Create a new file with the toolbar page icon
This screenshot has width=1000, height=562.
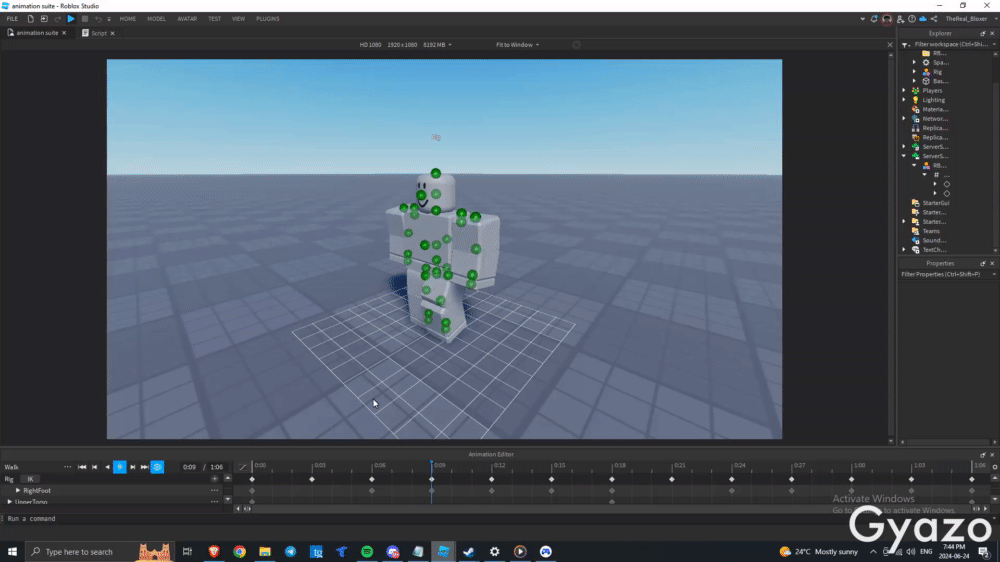coord(31,18)
